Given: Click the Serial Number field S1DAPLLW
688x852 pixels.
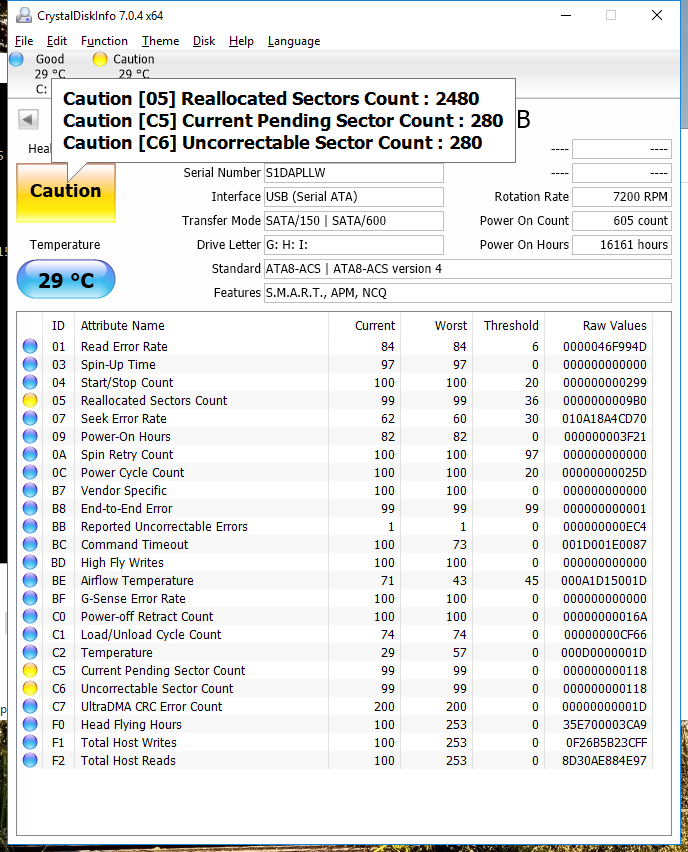Looking at the screenshot, I should [x=354, y=173].
